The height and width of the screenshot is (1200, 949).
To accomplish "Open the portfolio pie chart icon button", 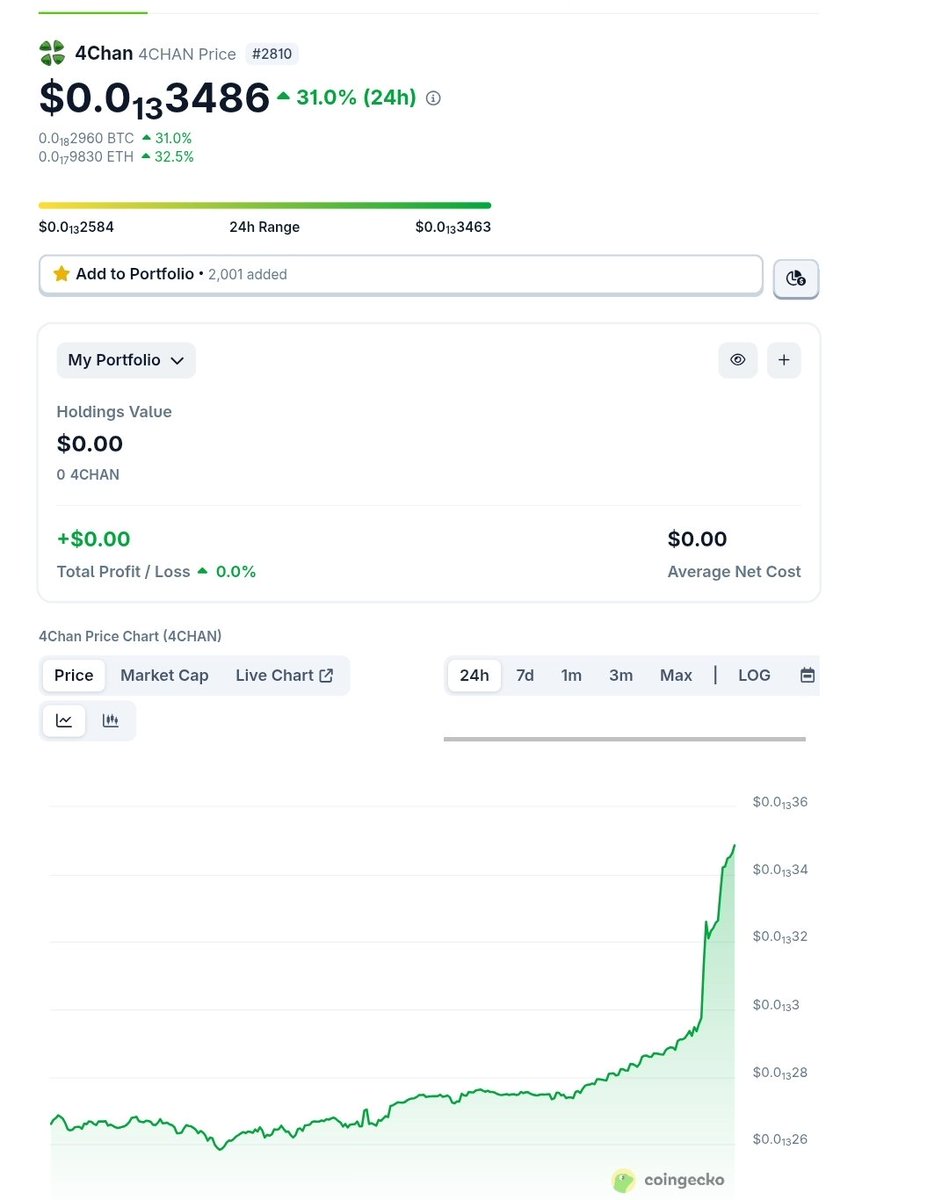I will pyautogui.click(x=796, y=278).
